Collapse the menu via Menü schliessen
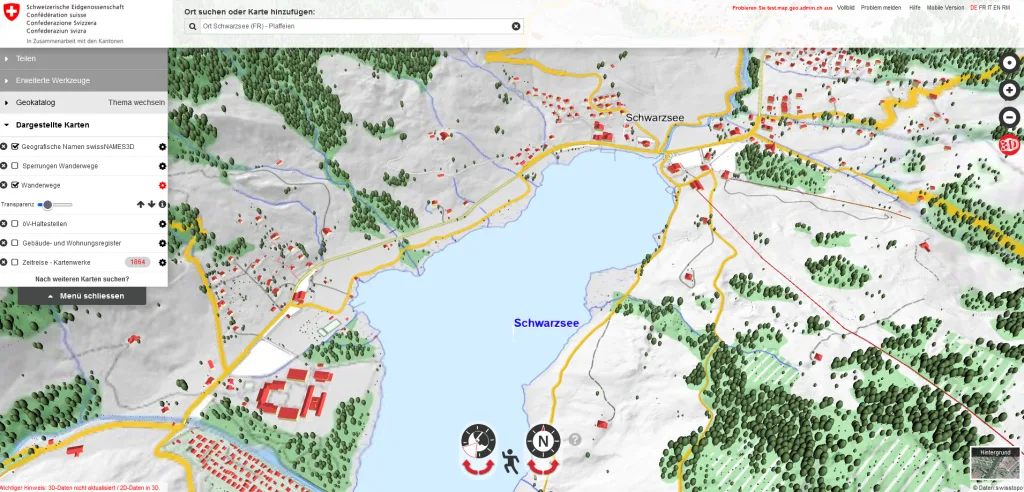 [x=82, y=296]
